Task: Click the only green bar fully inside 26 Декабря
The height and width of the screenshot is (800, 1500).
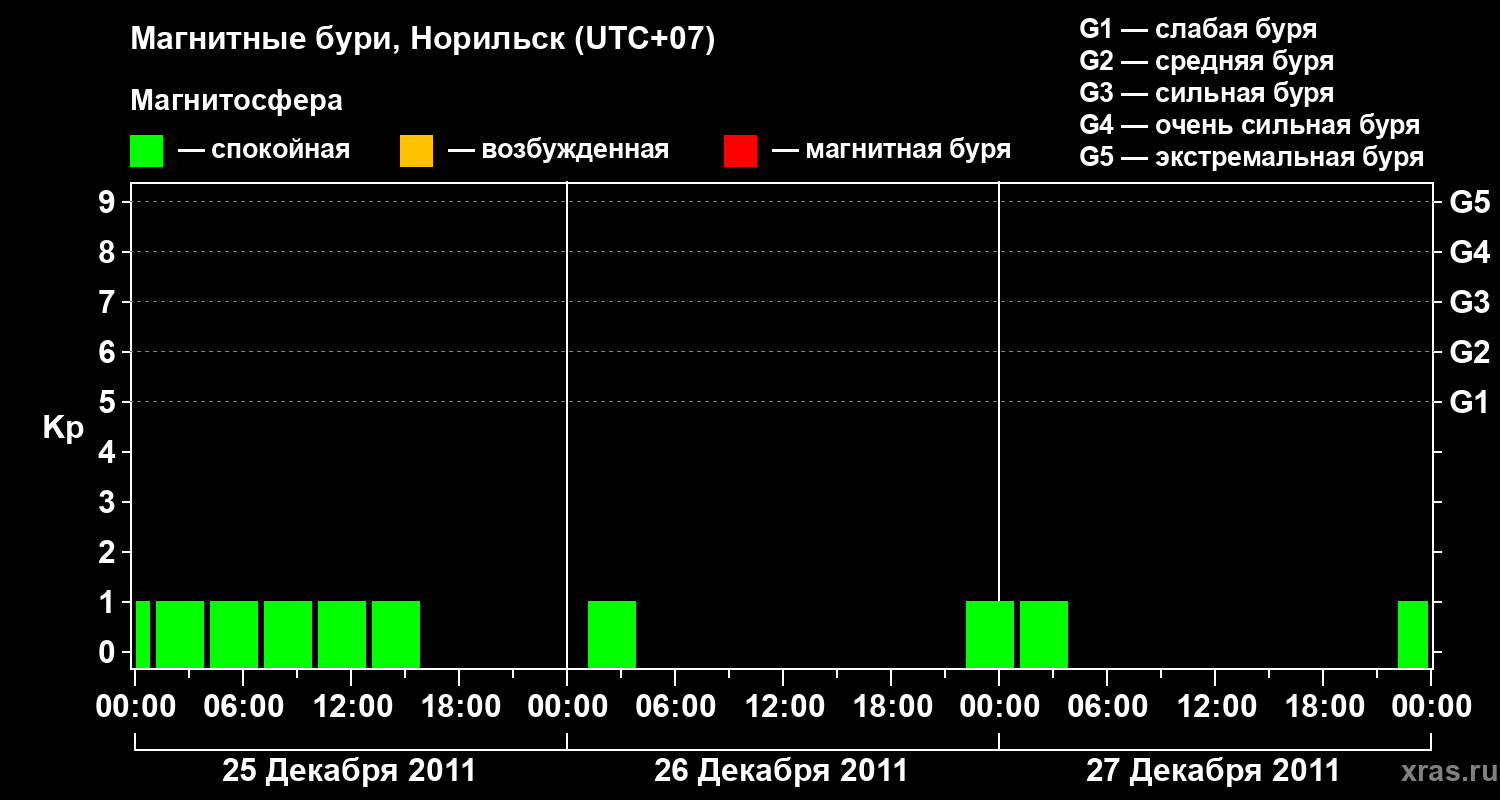Action: pyautogui.click(x=612, y=634)
